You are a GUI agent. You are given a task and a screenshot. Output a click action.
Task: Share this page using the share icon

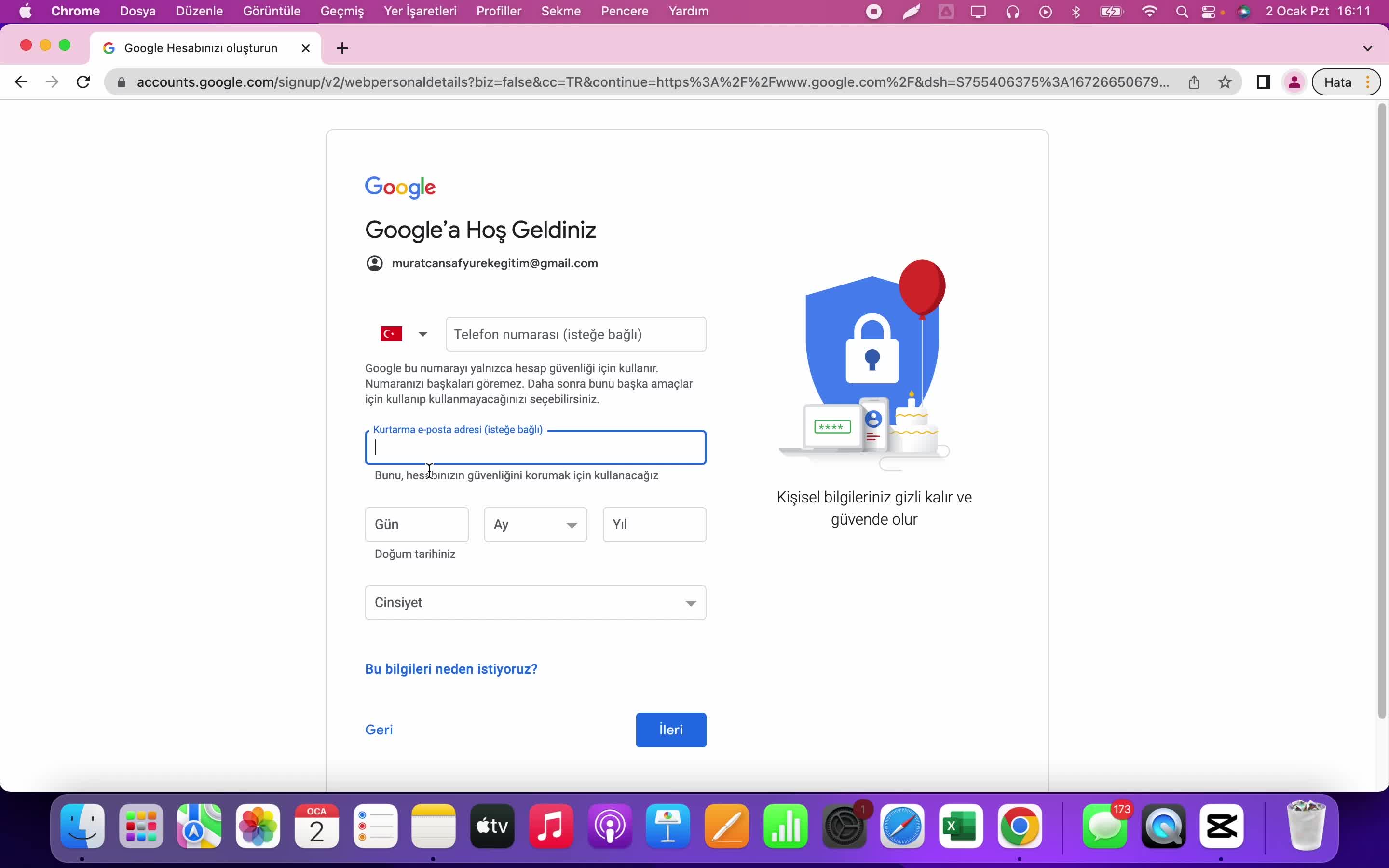coord(1194,82)
